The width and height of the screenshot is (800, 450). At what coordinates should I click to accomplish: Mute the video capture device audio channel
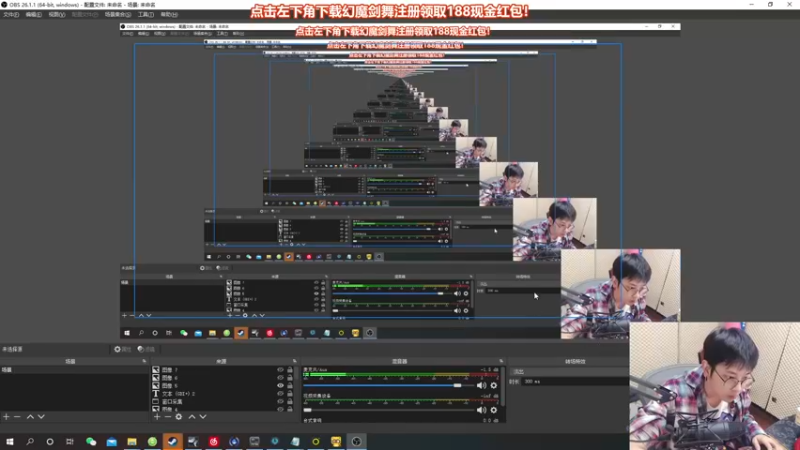(481, 410)
